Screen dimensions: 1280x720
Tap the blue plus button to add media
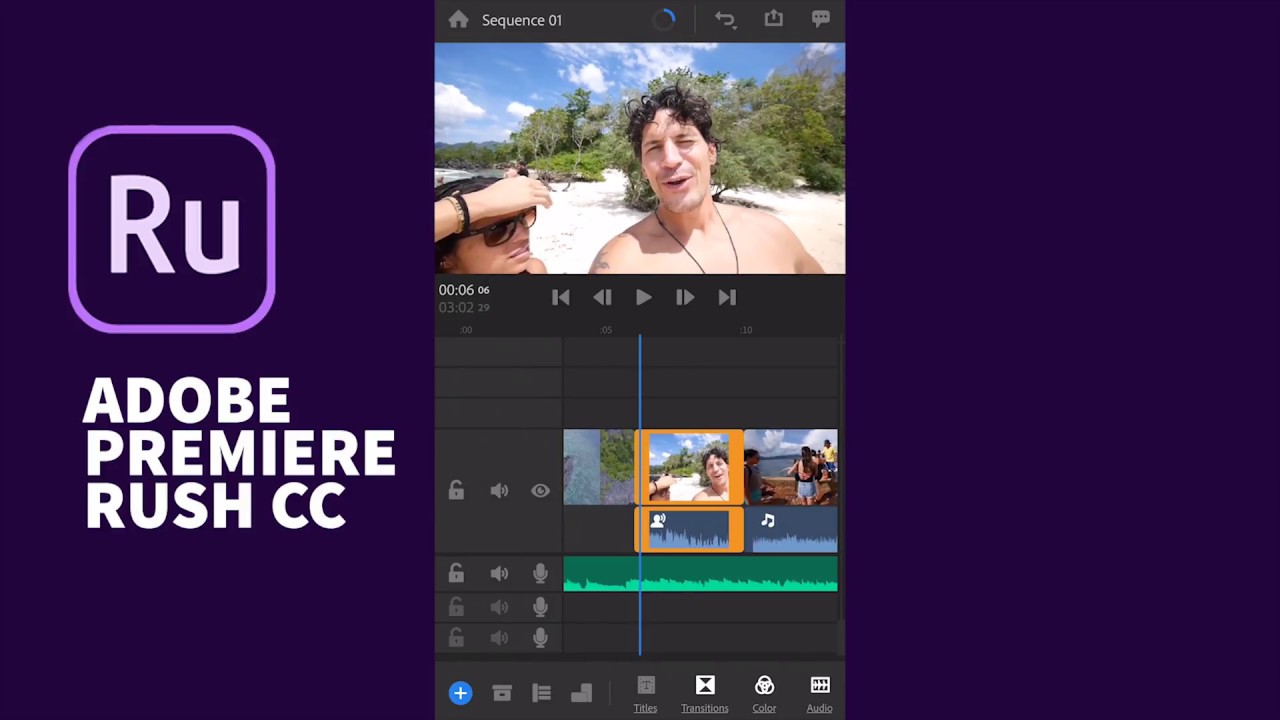point(460,693)
